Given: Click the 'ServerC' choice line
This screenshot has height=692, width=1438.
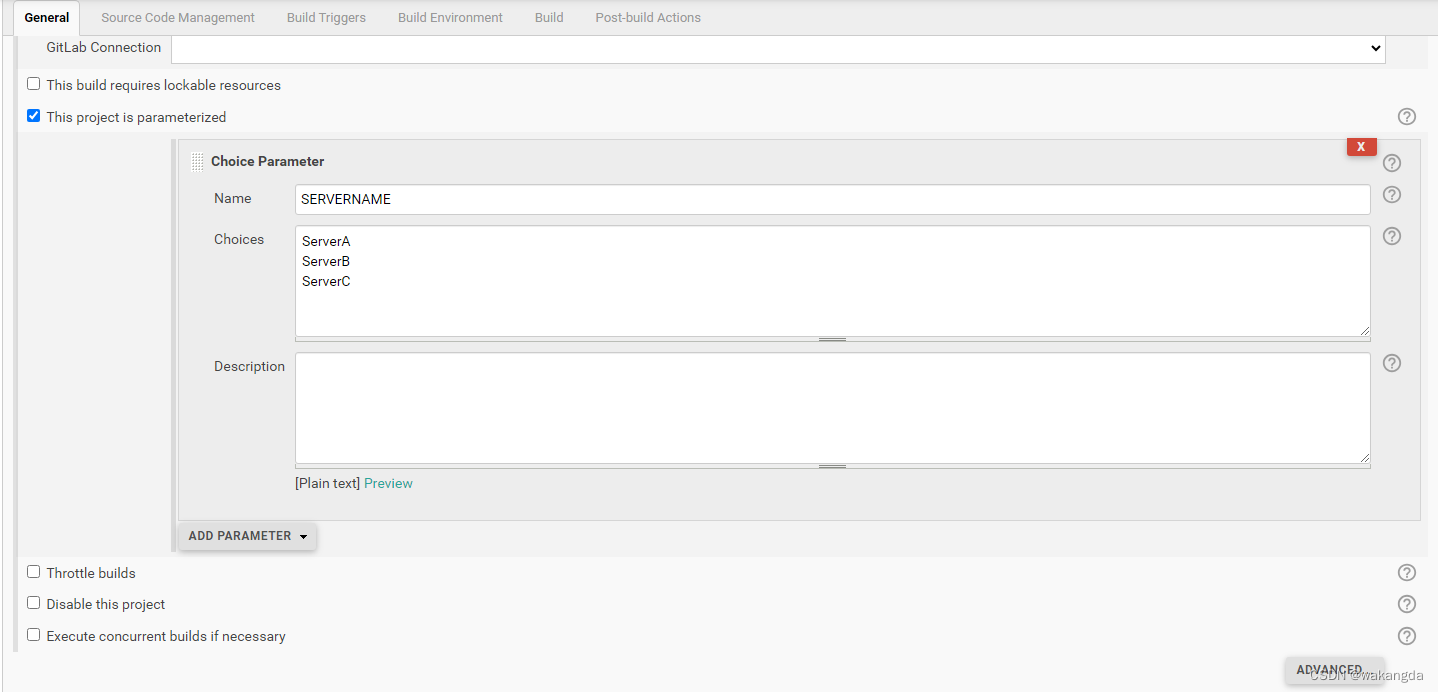Looking at the screenshot, I should pos(326,281).
